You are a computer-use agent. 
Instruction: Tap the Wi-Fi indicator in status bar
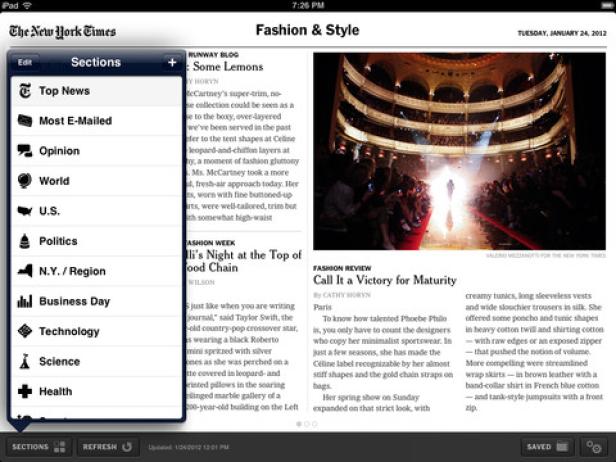(27, 5)
